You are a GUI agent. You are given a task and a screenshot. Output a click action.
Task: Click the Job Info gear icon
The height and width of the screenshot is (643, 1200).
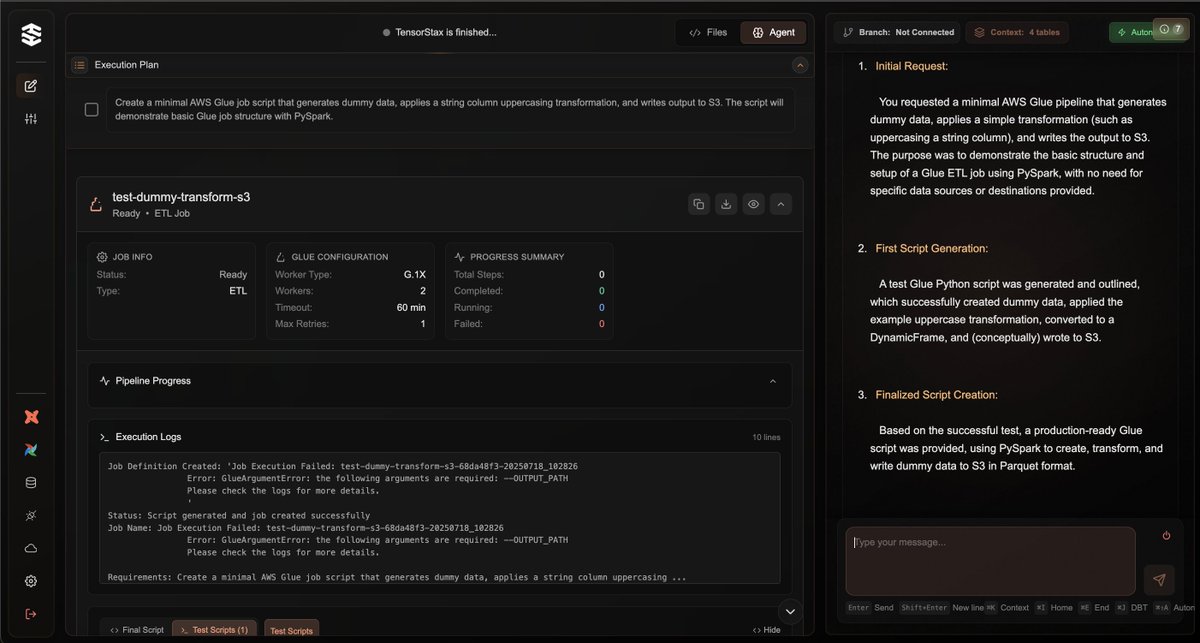point(102,257)
